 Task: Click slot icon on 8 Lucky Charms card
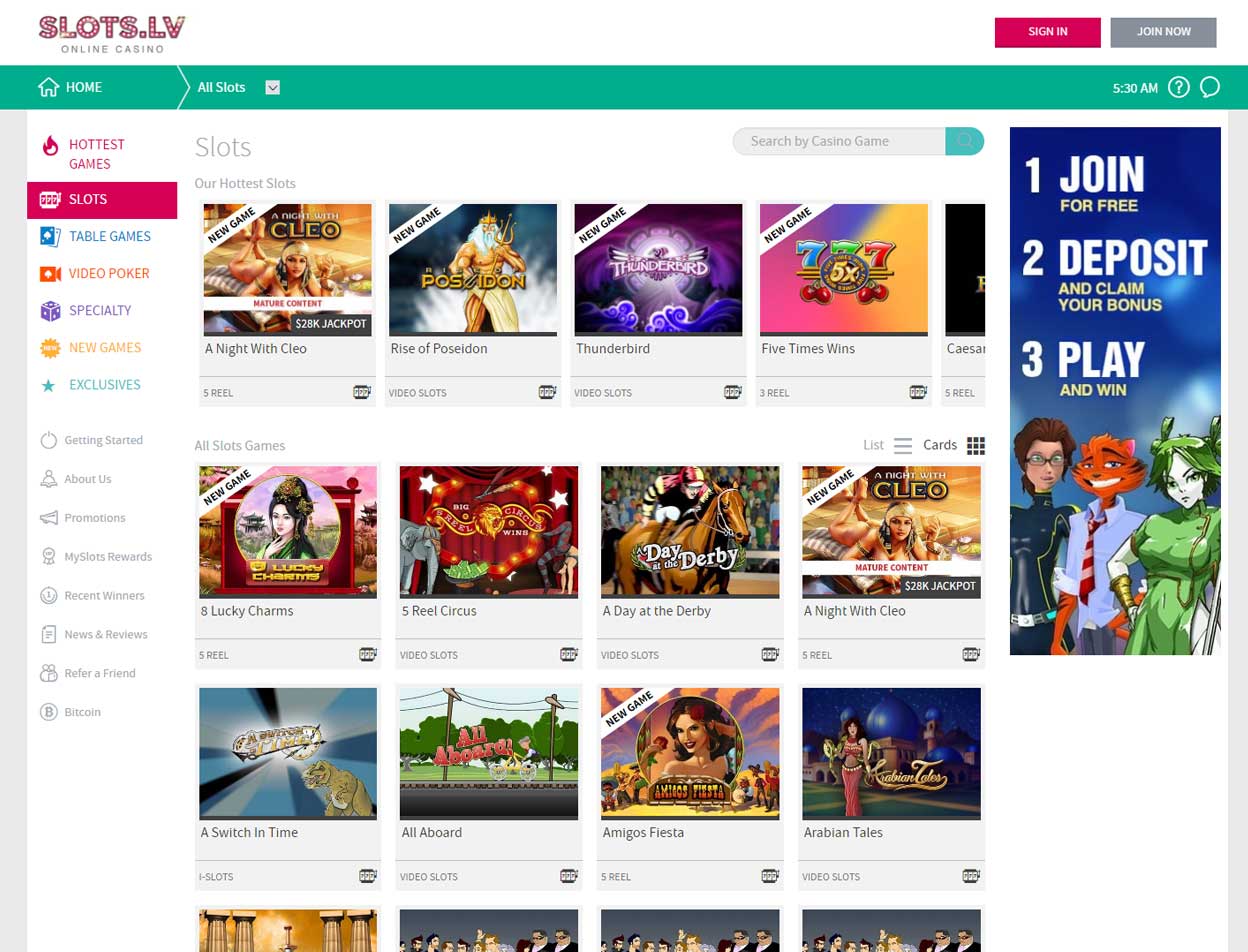point(368,655)
